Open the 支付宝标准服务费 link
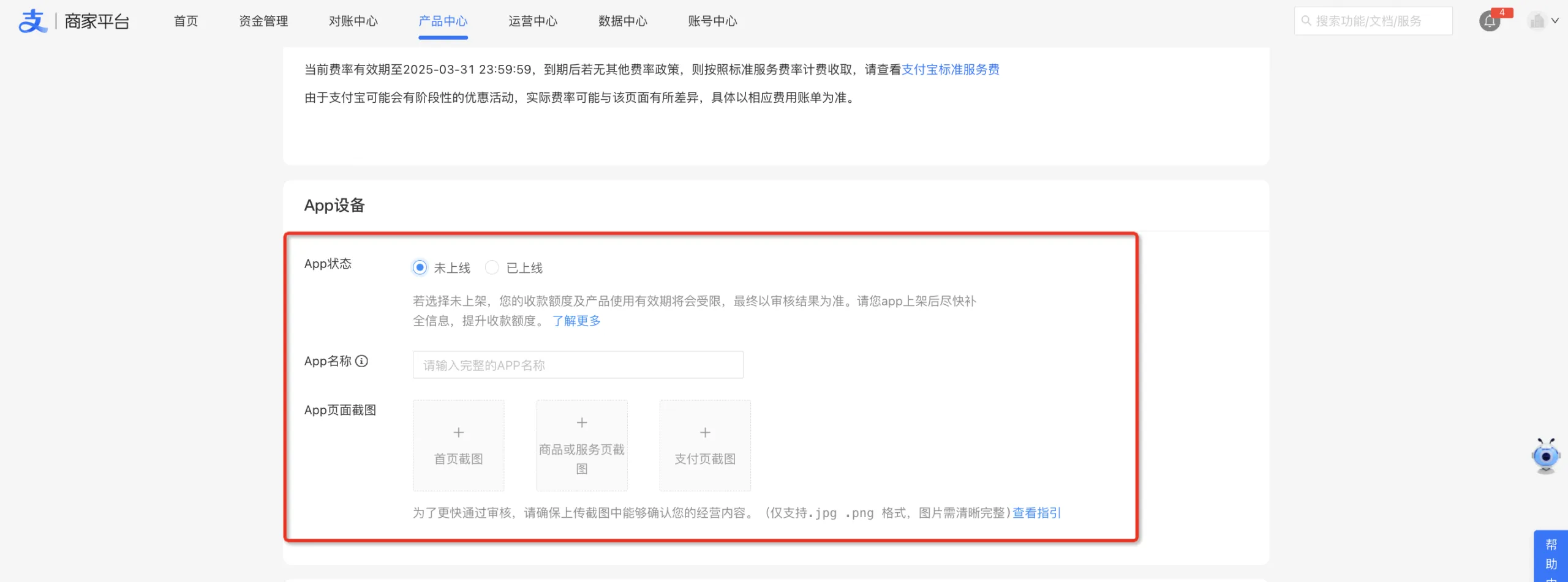The width and height of the screenshot is (1568, 582). (950, 70)
